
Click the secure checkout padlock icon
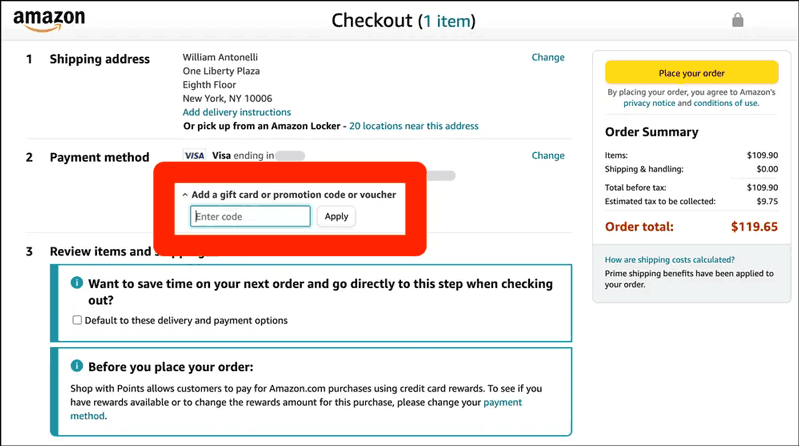point(737,20)
